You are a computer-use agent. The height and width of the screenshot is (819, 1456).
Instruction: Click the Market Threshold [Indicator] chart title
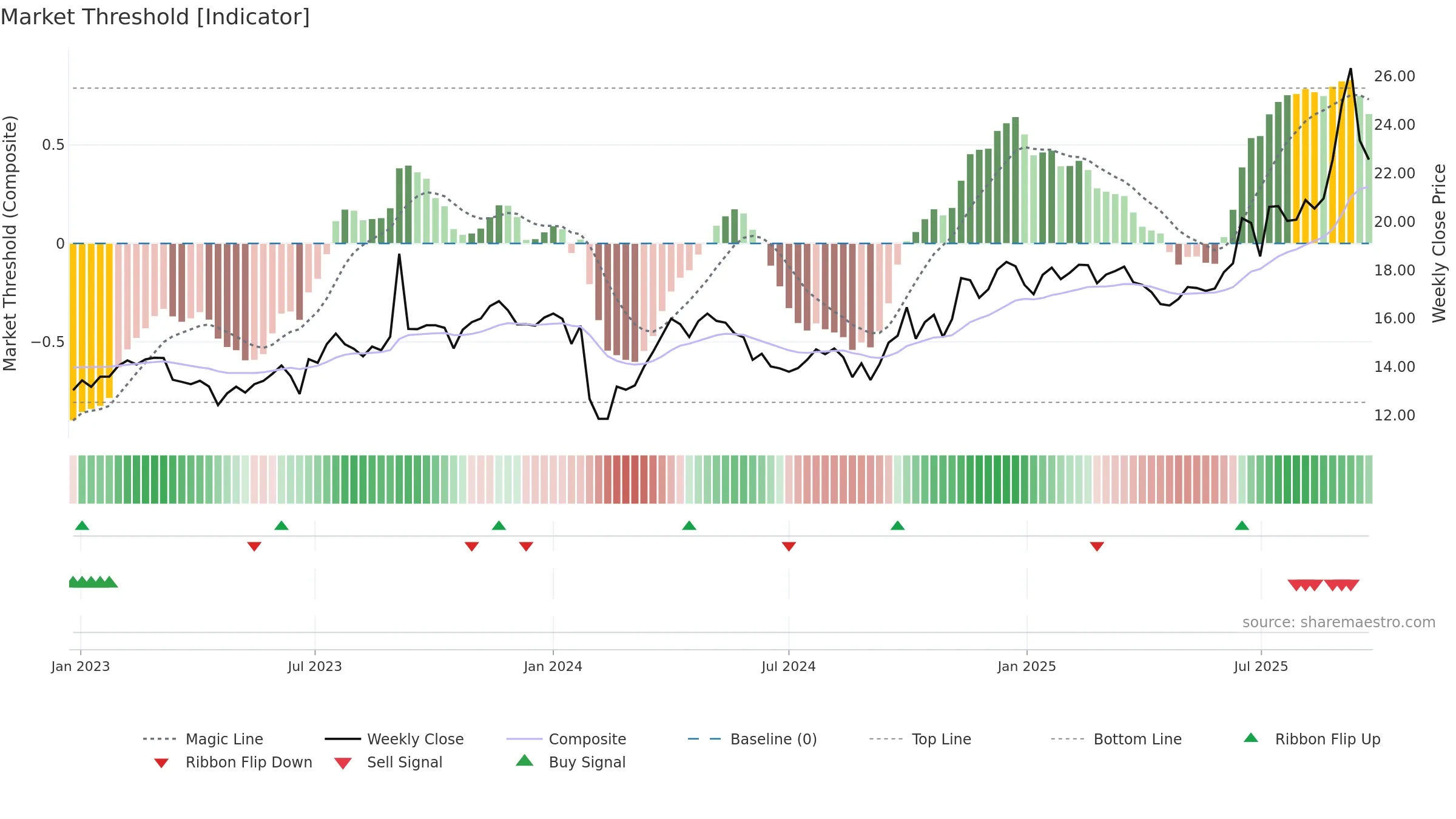(155, 17)
